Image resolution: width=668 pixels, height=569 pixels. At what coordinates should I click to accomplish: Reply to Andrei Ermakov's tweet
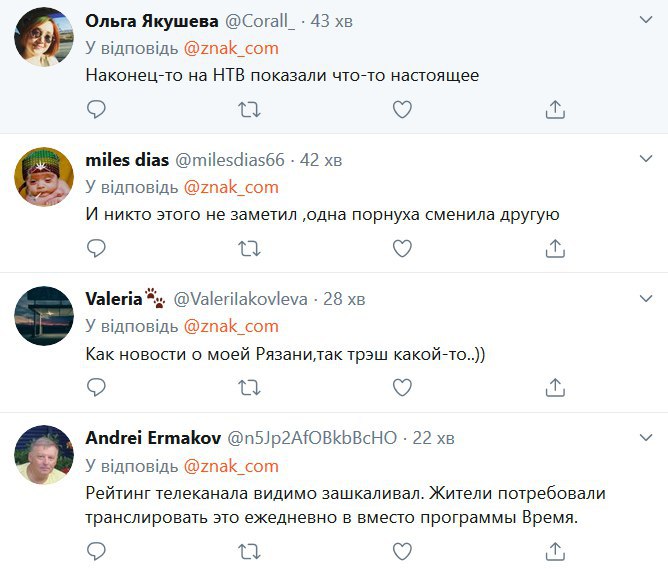click(x=96, y=550)
